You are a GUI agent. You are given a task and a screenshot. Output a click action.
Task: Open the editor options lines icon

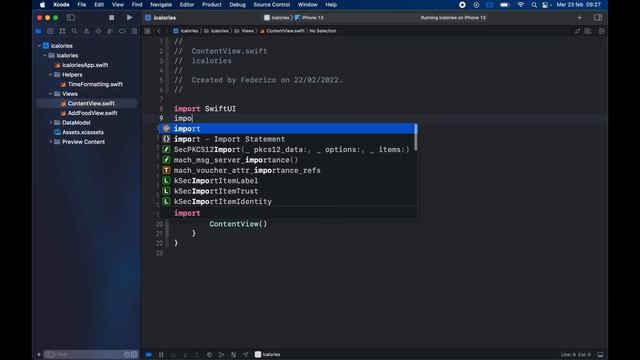pyautogui.click(x=588, y=31)
